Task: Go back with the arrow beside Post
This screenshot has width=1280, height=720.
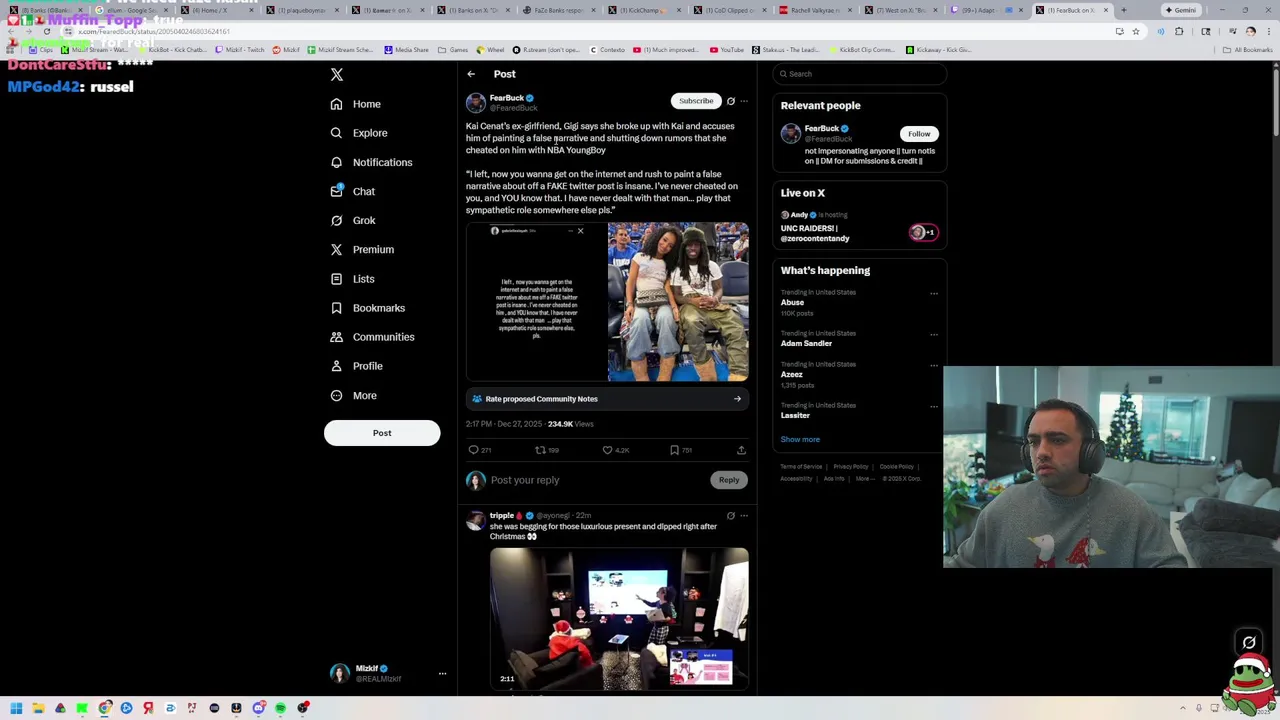Action: (x=471, y=74)
